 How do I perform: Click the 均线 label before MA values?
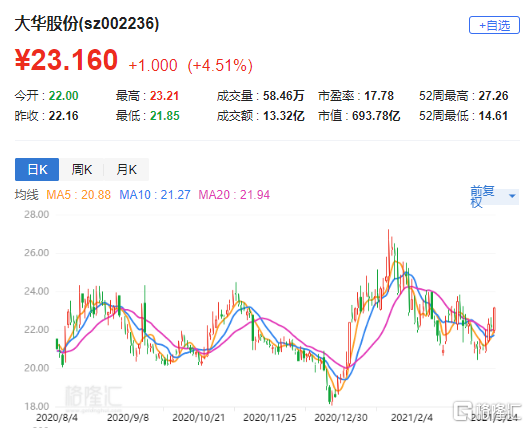click(27, 195)
